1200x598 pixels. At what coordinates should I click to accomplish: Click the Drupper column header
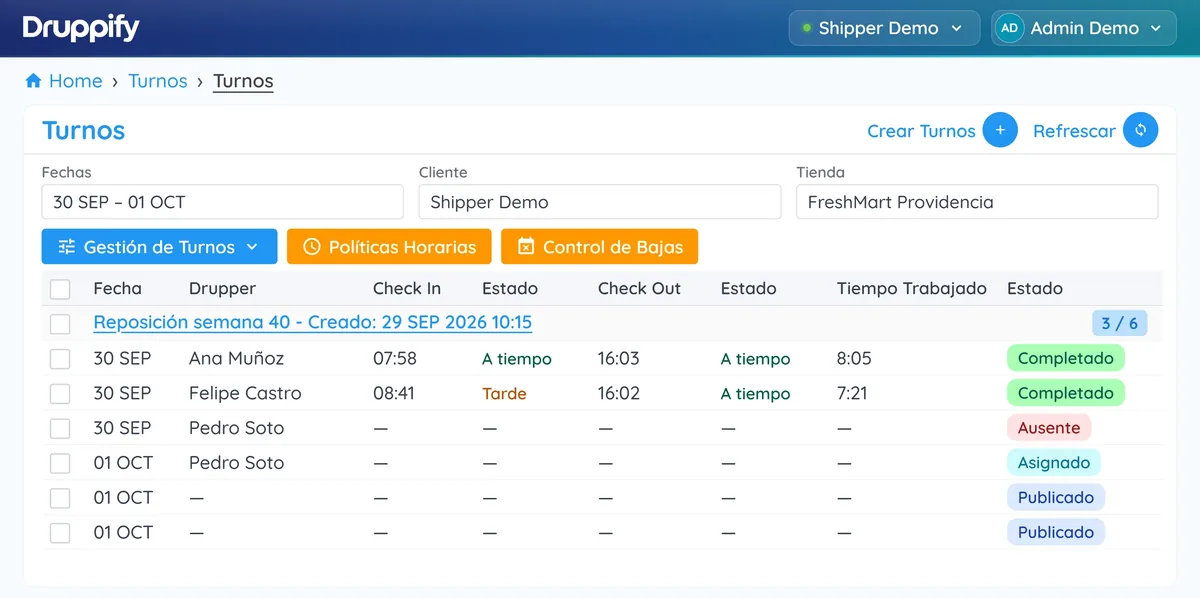pos(222,288)
